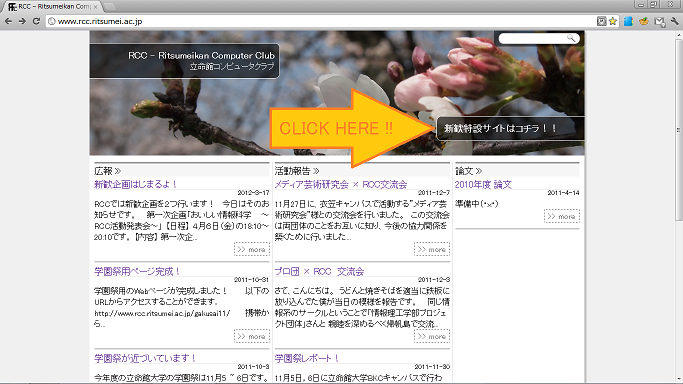The width and height of the screenshot is (683, 384).
Task: Open the mail checker extension icon
Action: 660,21
